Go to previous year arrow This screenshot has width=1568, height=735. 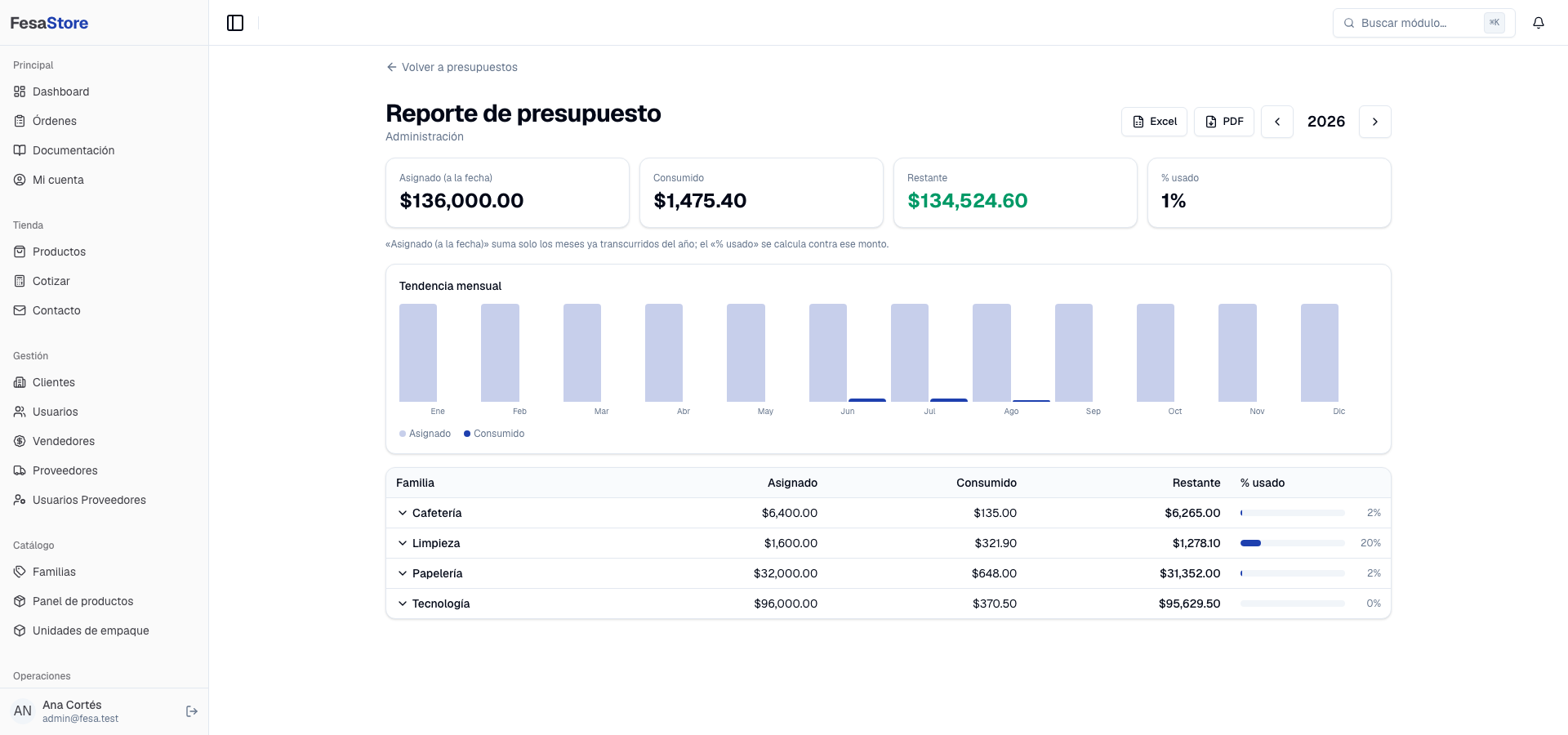(x=1277, y=122)
